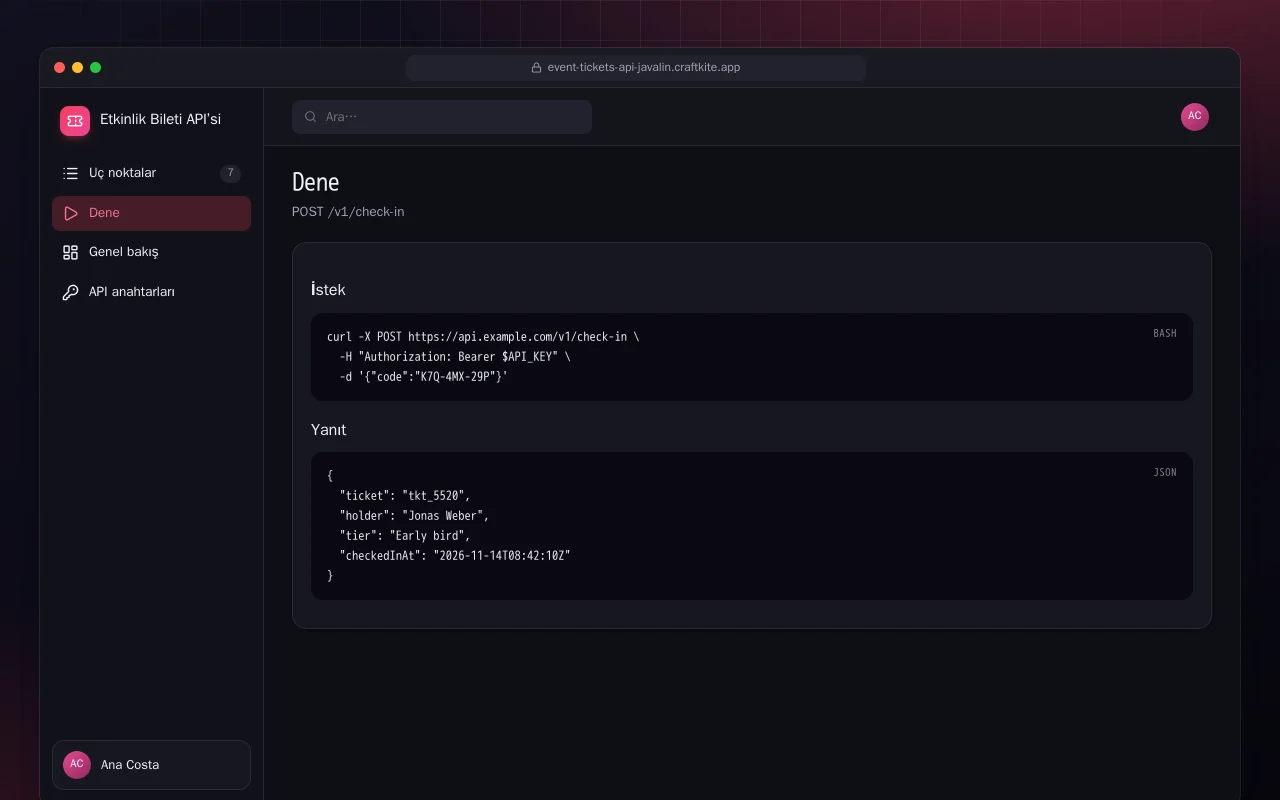The height and width of the screenshot is (800, 1280).
Task: Click the "holder": "Jonas Weber" line
Action: point(414,516)
